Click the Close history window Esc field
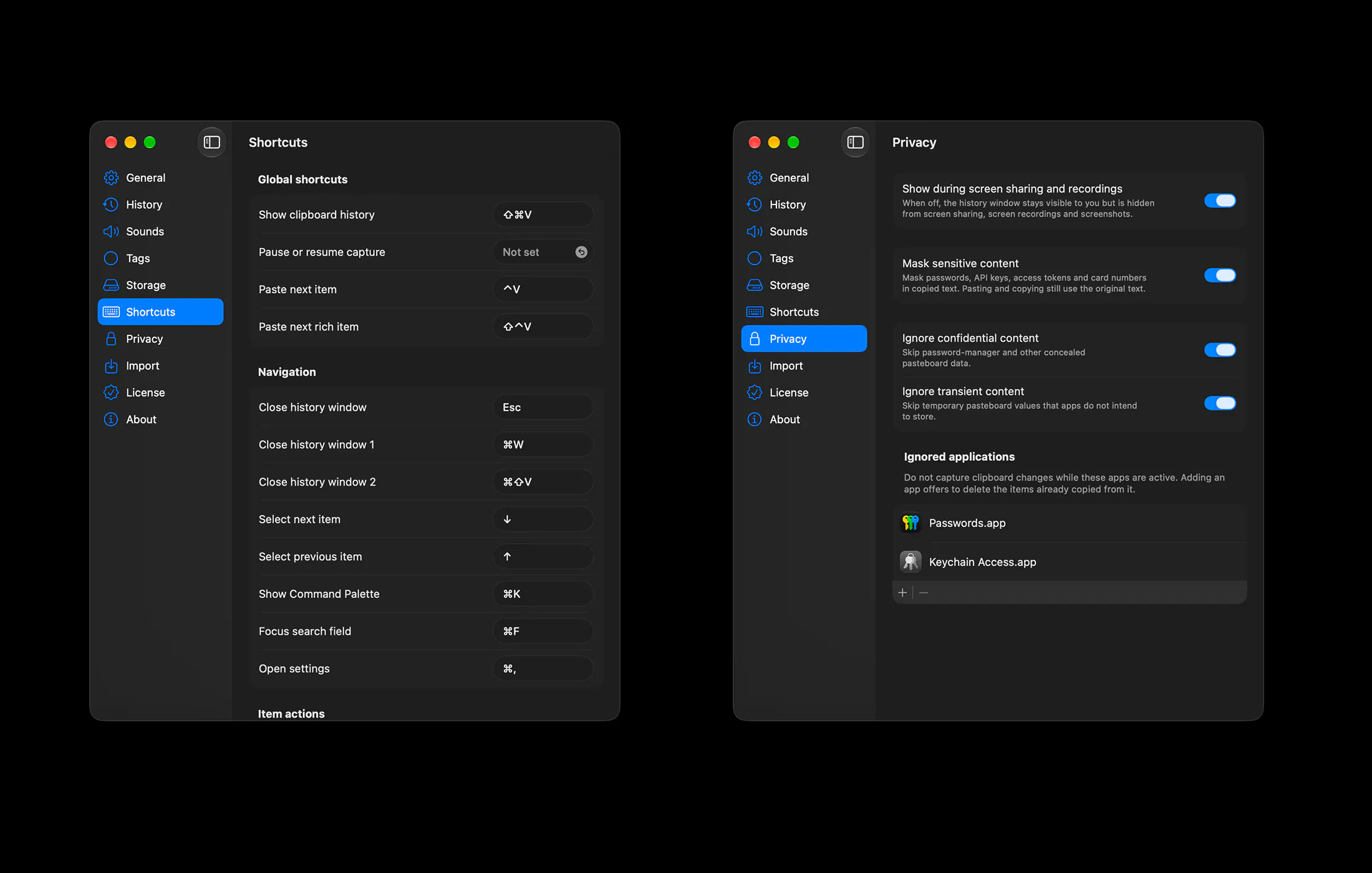 (x=543, y=407)
